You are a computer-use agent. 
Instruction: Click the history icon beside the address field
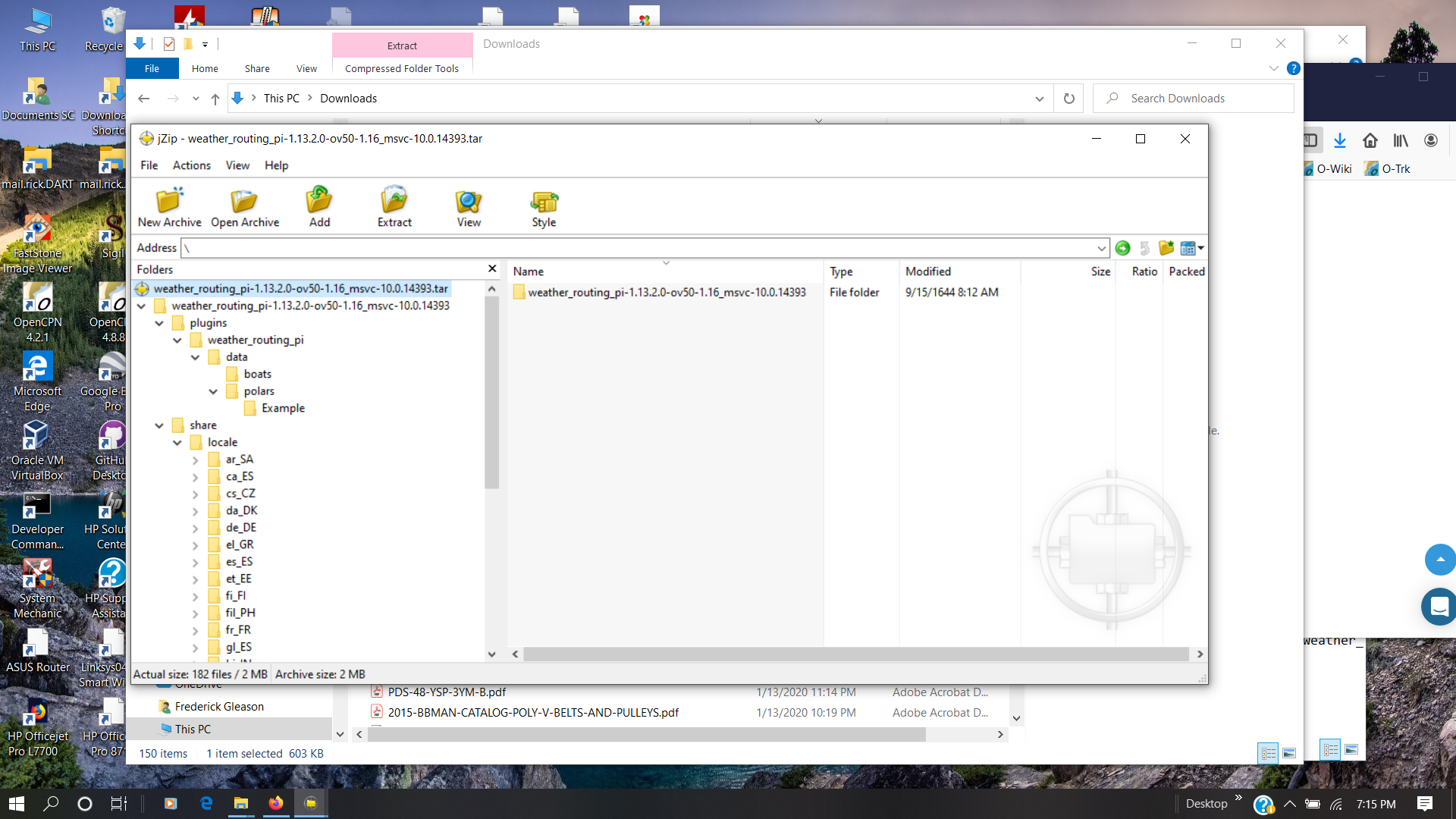[1146, 248]
